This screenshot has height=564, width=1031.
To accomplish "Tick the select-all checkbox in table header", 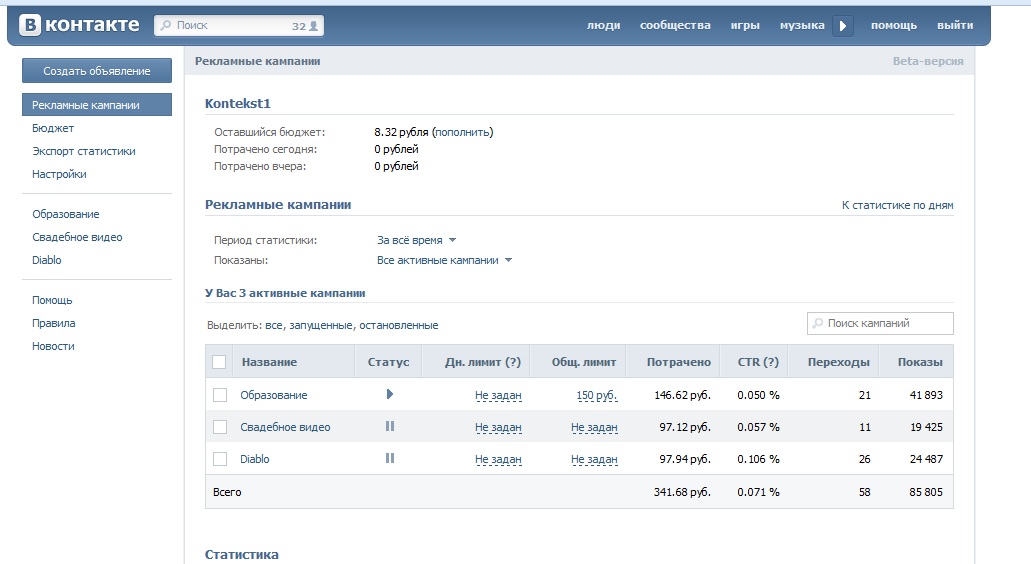I will pyautogui.click(x=219, y=362).
